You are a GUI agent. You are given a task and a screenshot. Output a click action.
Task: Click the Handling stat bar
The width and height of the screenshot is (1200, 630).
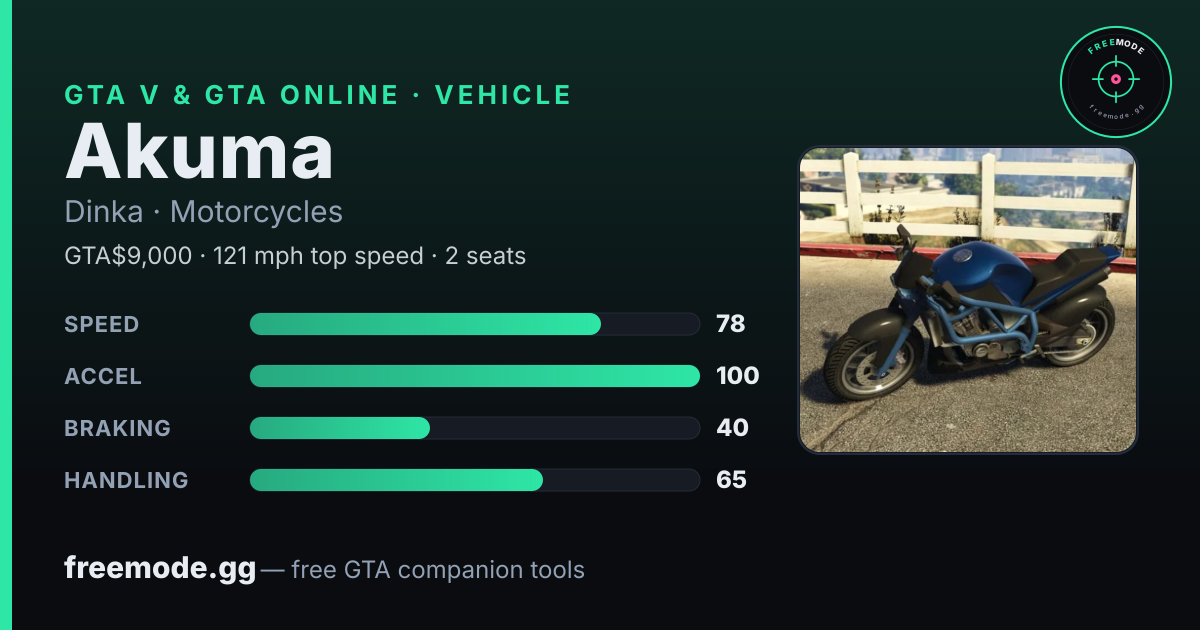[475, 480]
